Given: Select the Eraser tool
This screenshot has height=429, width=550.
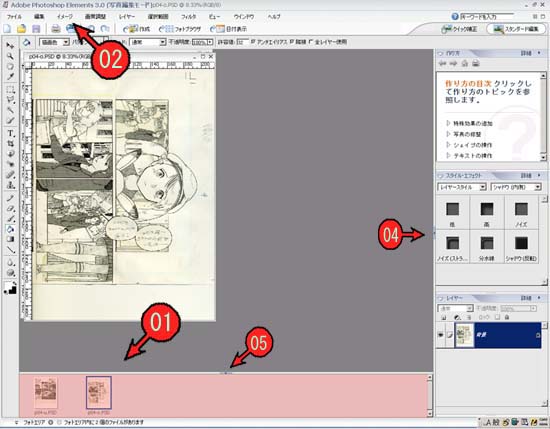Looking at the screenshot, I should point(10,209).
